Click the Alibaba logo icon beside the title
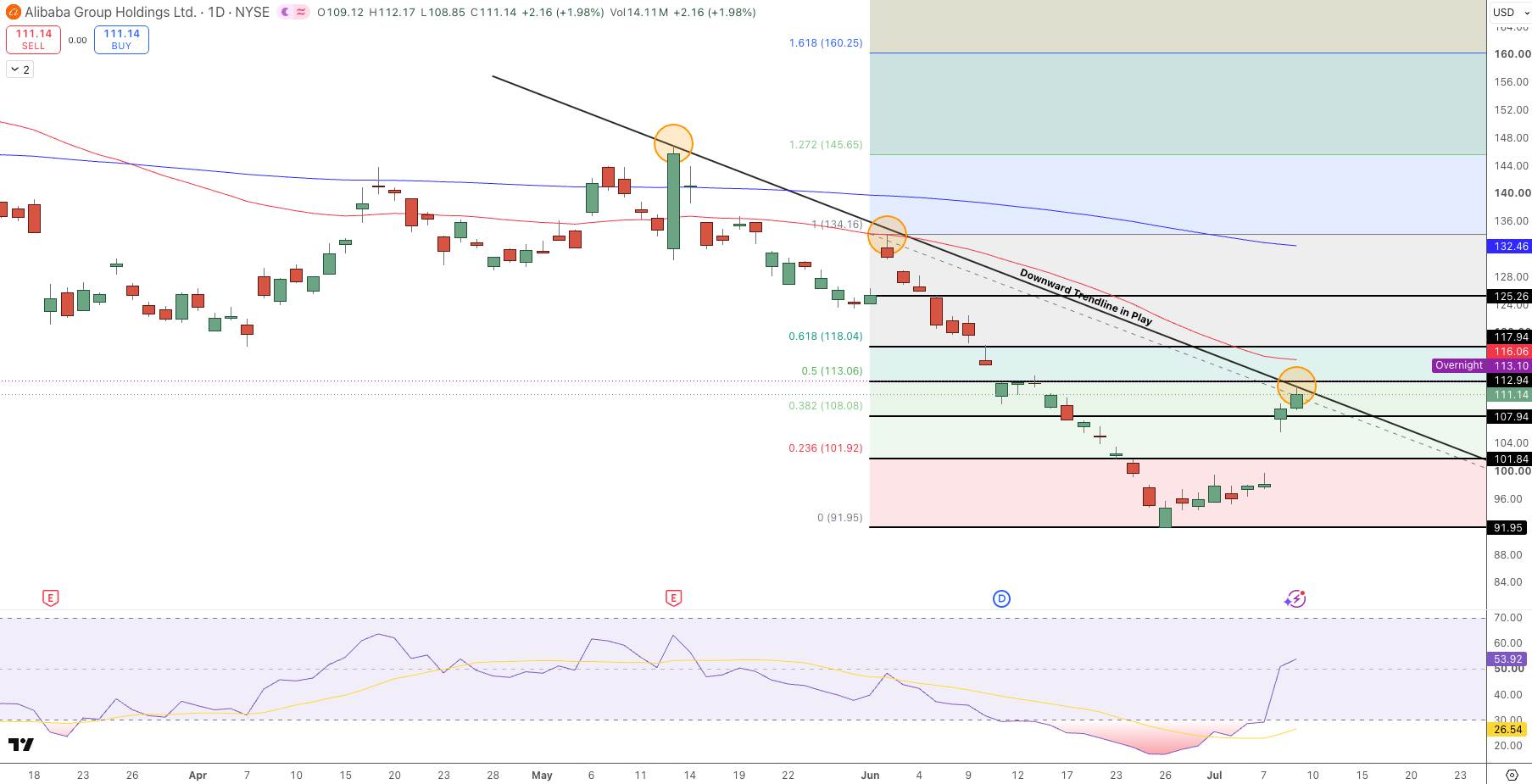The width and height of the screenshot is (1532, 784). point(12,12)
